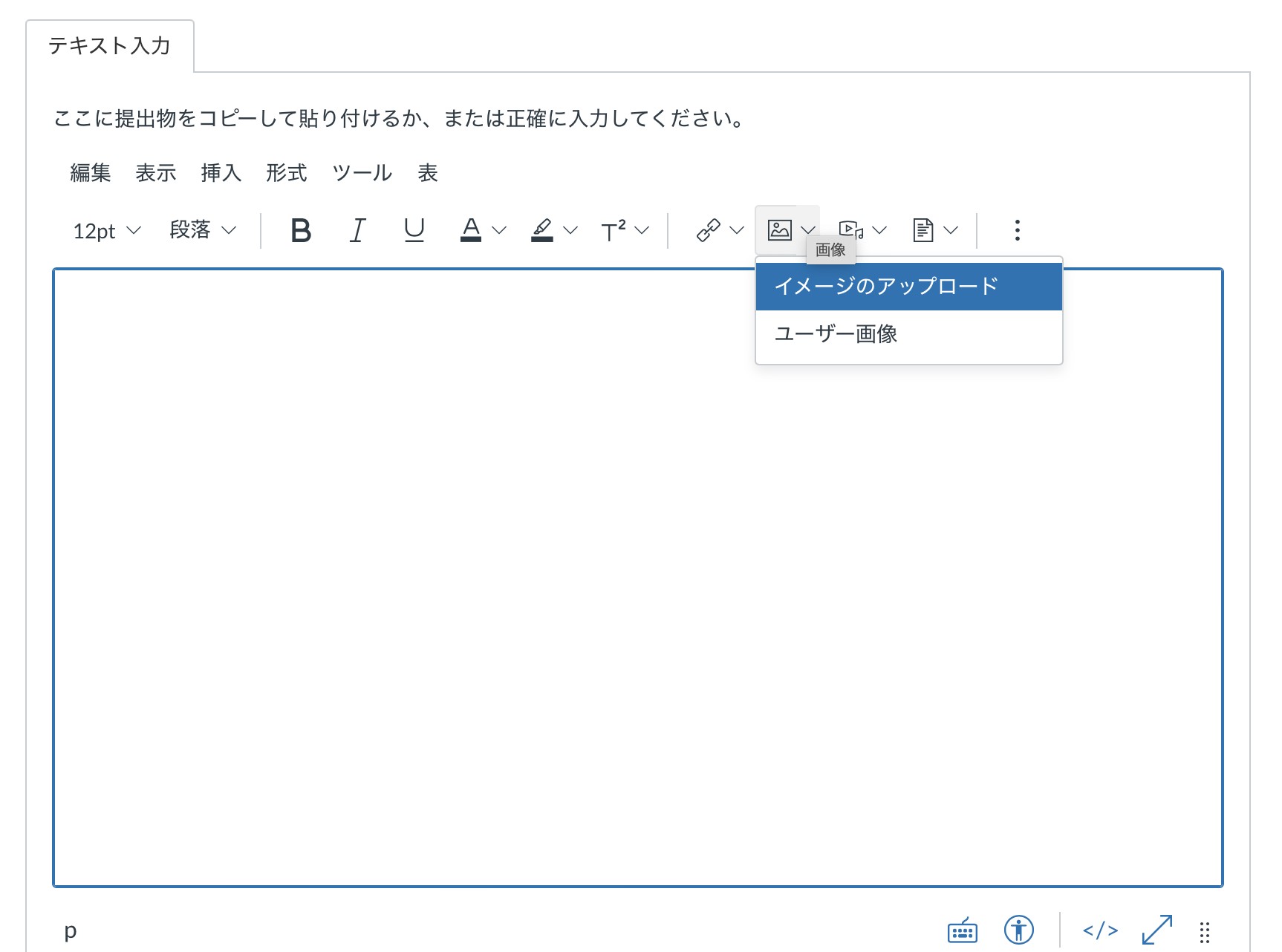Viewport: 1282px width, 952px height.
Task: Click the image insert icon
Action: 779,230
